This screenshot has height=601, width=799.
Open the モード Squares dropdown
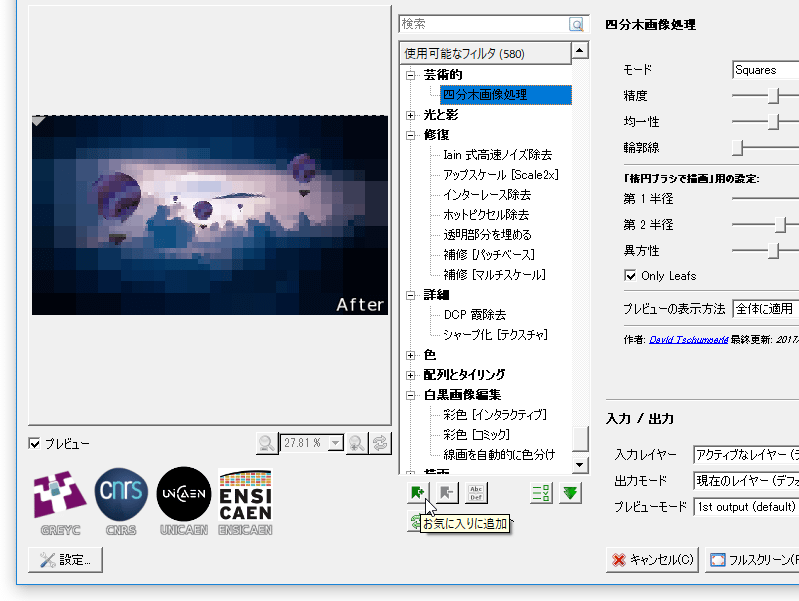[765, 70]
